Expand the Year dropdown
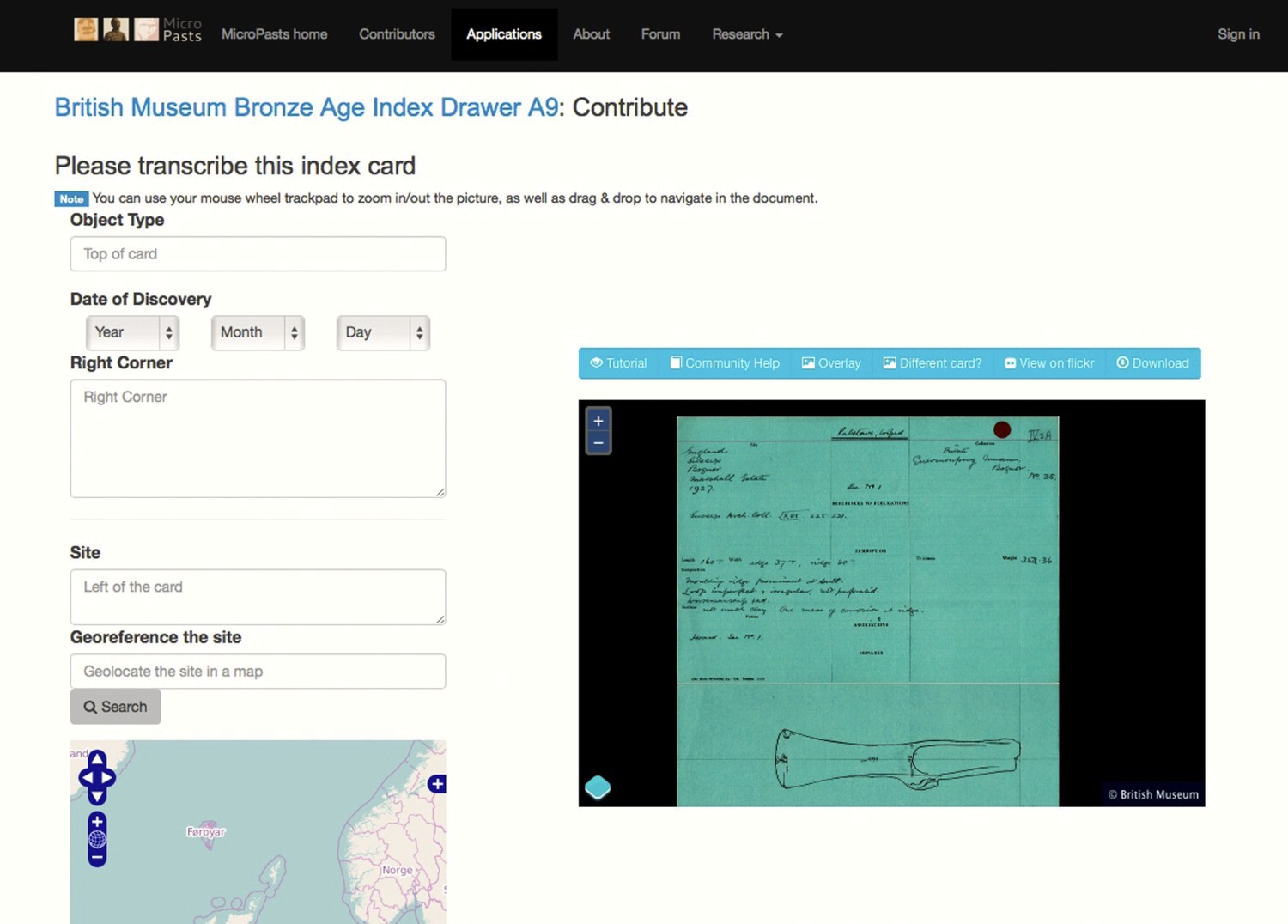1288x924 pixels. pyautogui.click(x=132, y=332)
